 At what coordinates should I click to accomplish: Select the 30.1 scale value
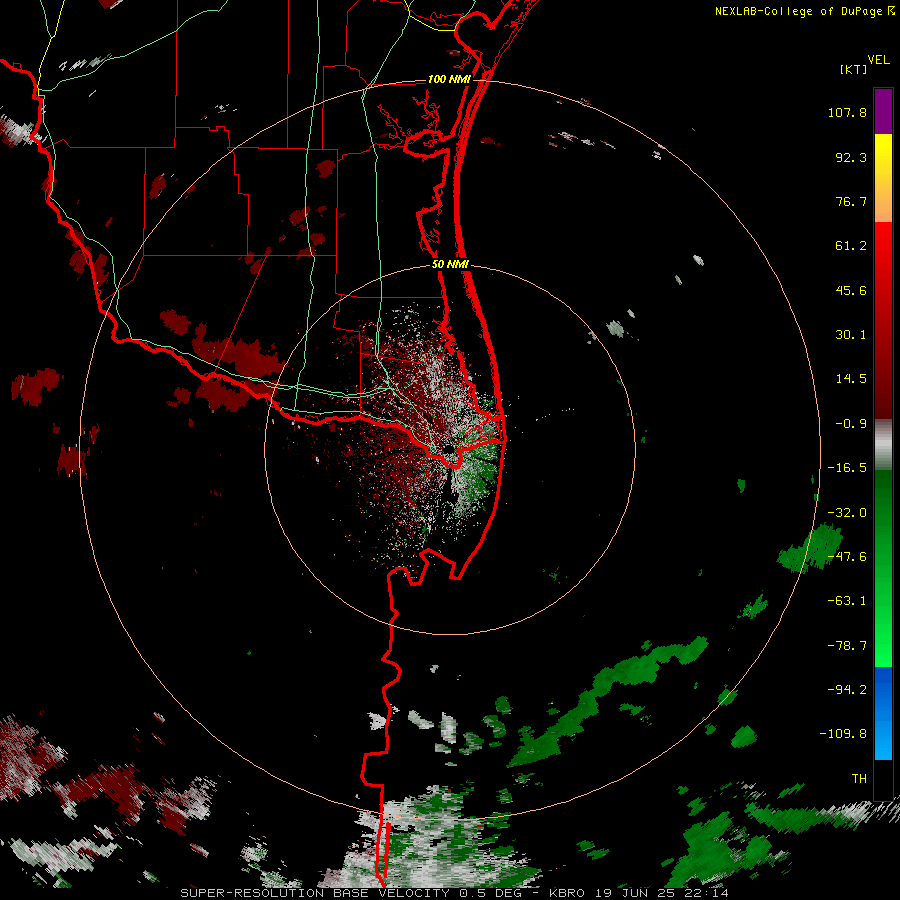click(x=851, y=335)
